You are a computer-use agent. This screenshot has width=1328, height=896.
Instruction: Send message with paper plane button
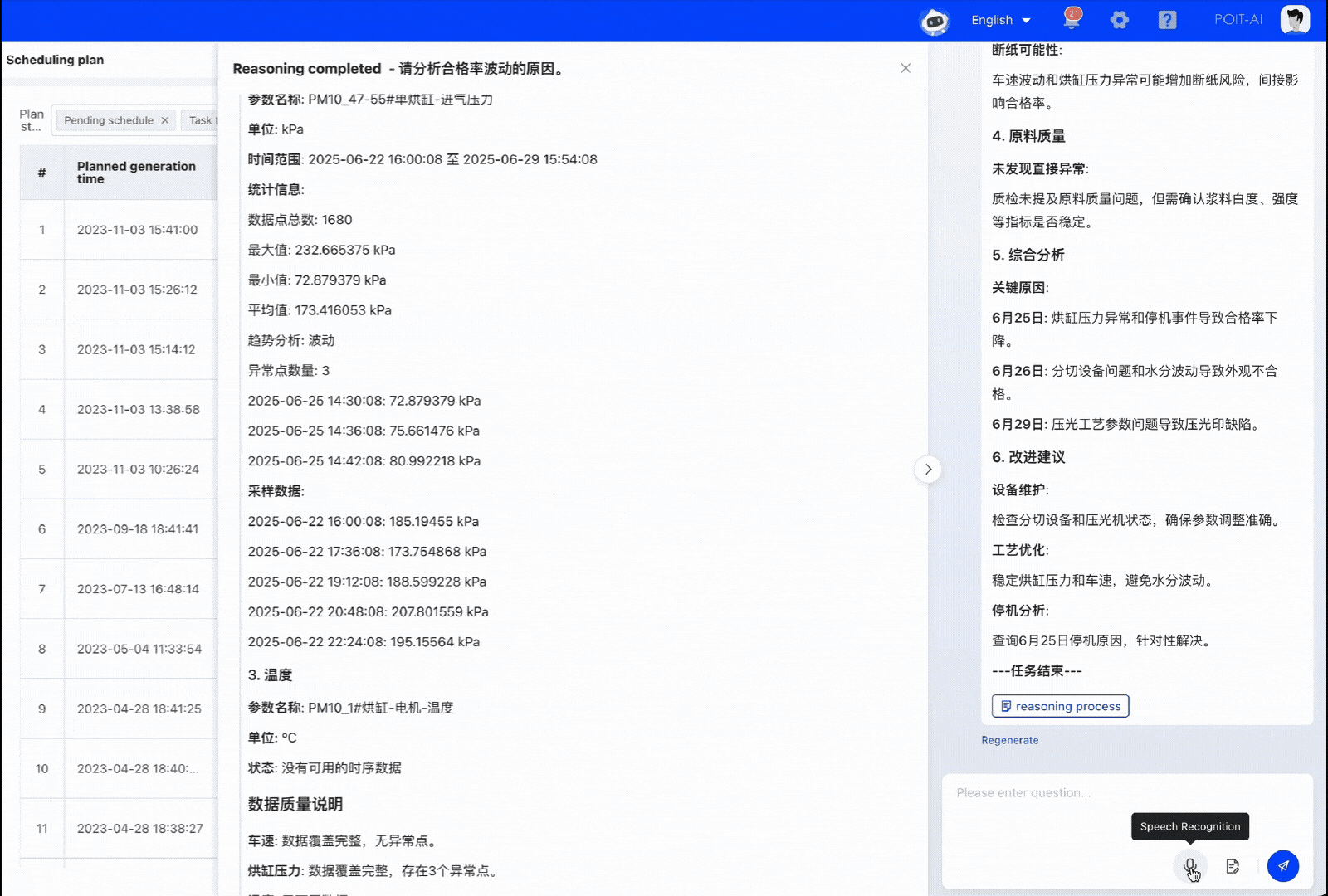coord(1282,866)
